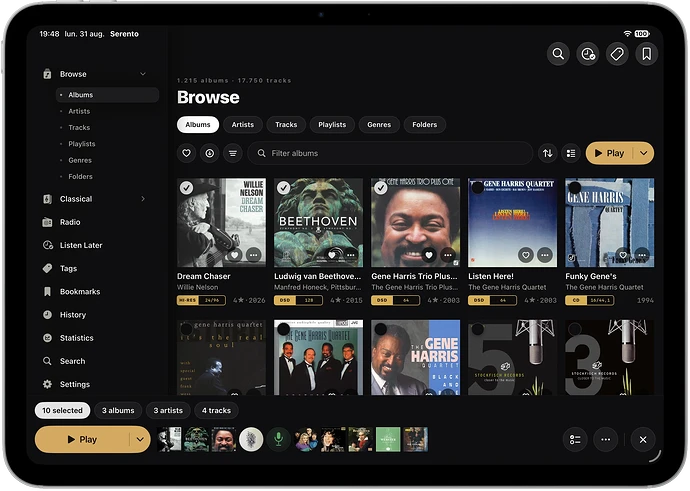Filter albums by favorites heart icon
The image size is (690, 491).
tap(187, 153)
